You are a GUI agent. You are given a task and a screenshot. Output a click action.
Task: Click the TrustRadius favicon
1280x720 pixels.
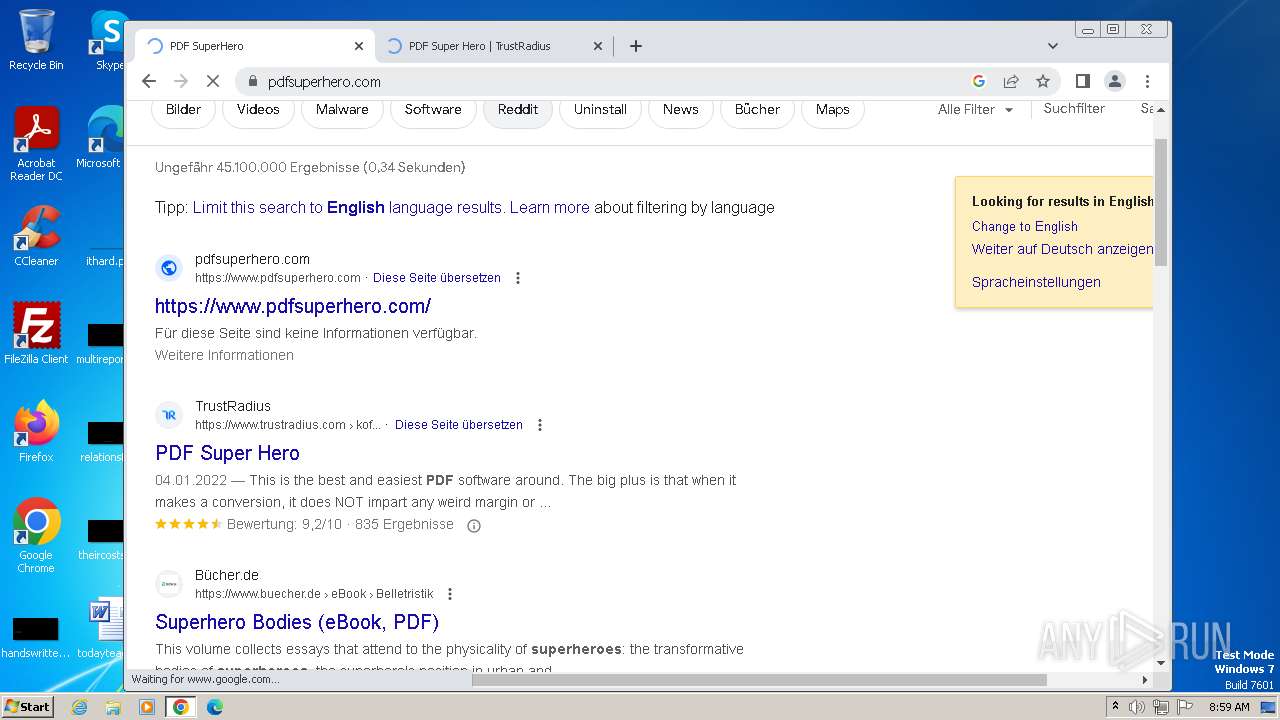[169, 415]
